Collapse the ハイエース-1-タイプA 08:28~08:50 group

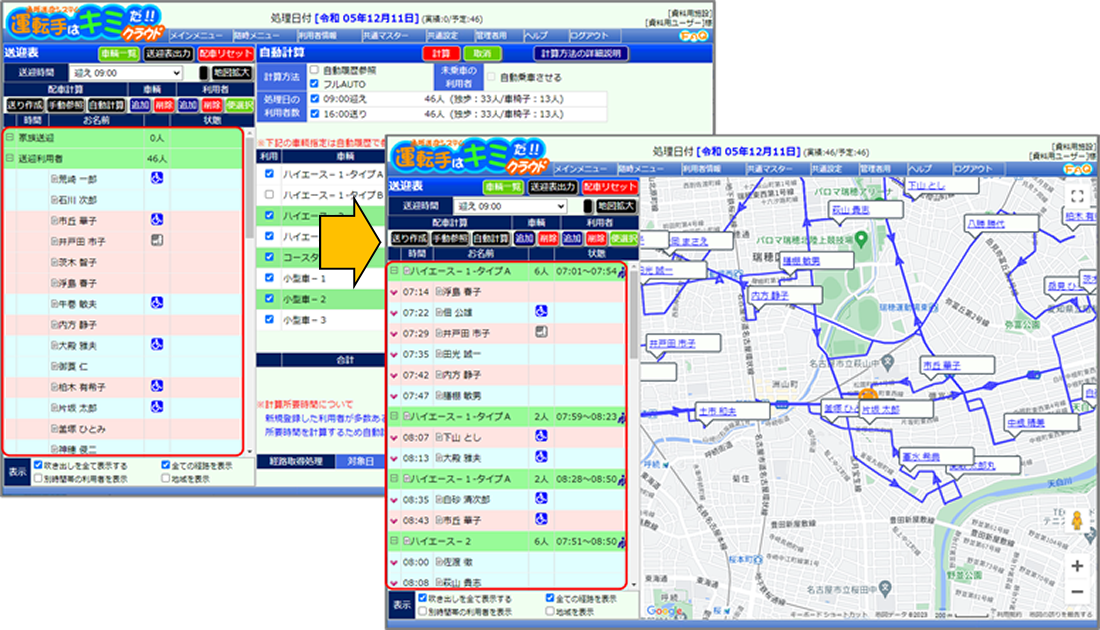(394, 478)
